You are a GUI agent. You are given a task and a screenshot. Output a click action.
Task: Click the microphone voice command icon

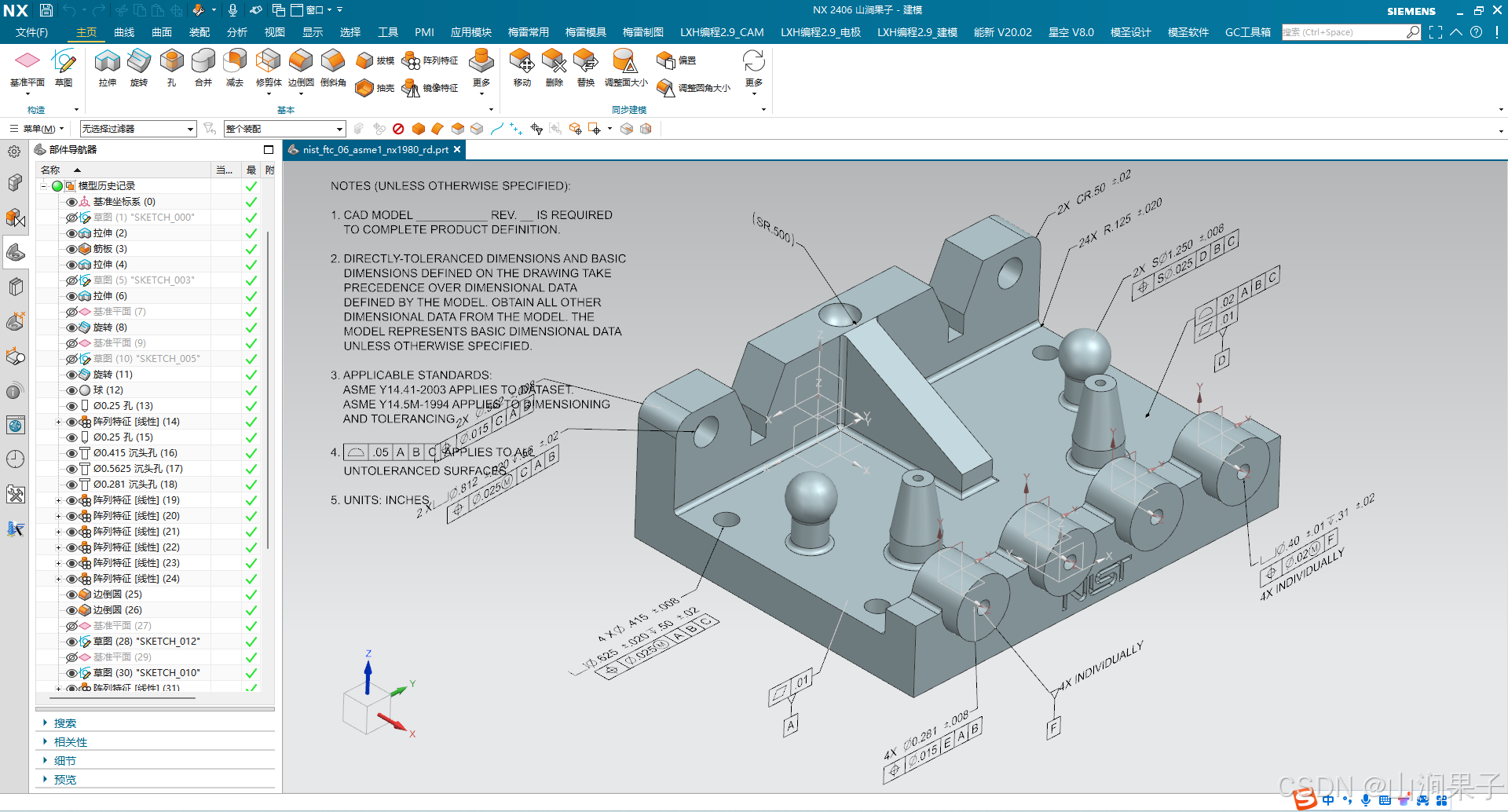click(x=232, y=10)
